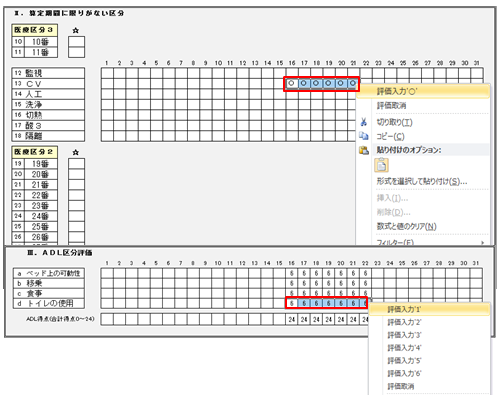
Task: Click the CV row cell for day 16
Action: coord(292,83)
